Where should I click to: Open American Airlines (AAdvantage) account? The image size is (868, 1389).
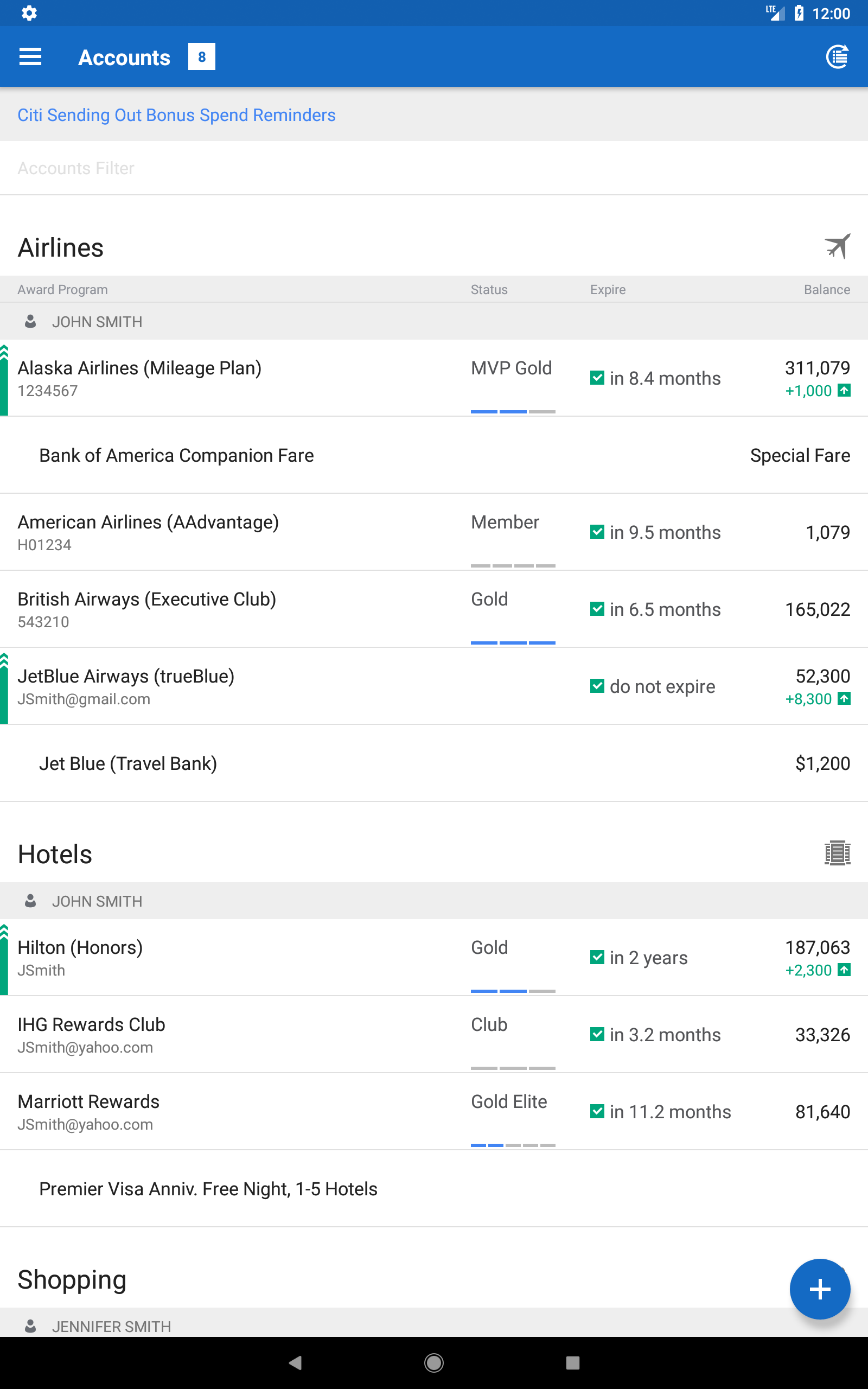click(434, 532)
